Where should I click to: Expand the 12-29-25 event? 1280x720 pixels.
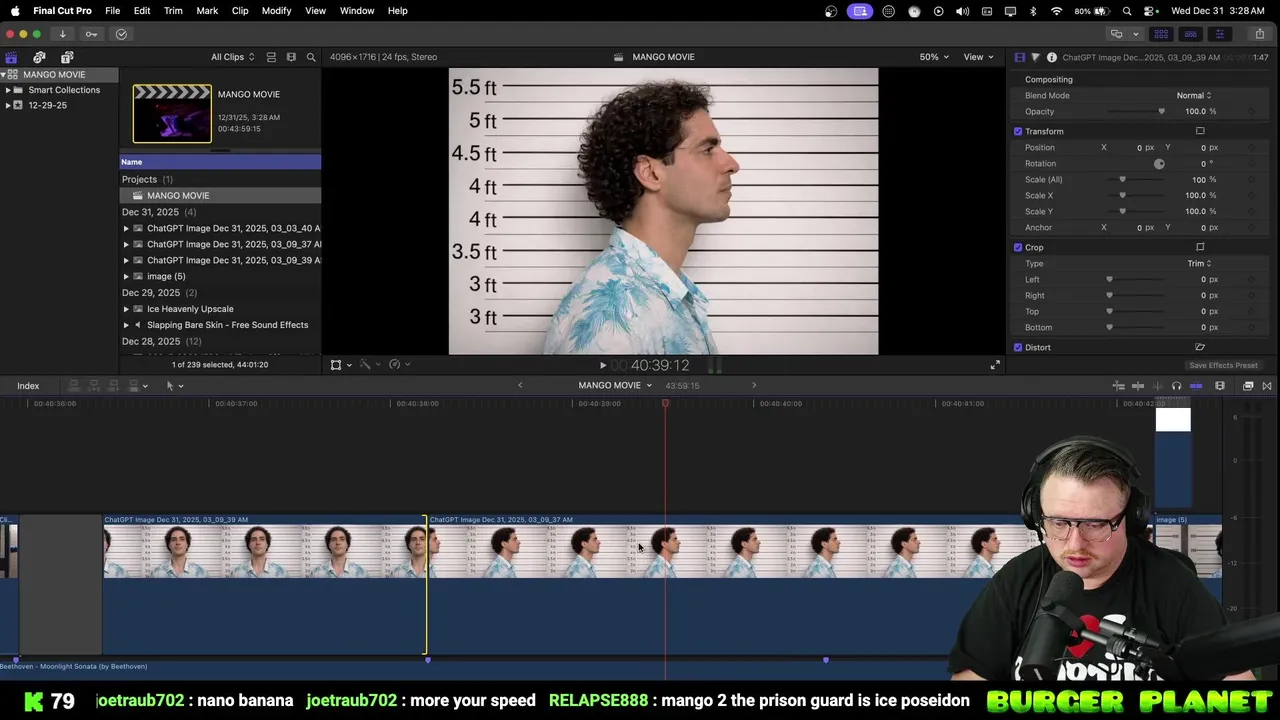point(8,105)
